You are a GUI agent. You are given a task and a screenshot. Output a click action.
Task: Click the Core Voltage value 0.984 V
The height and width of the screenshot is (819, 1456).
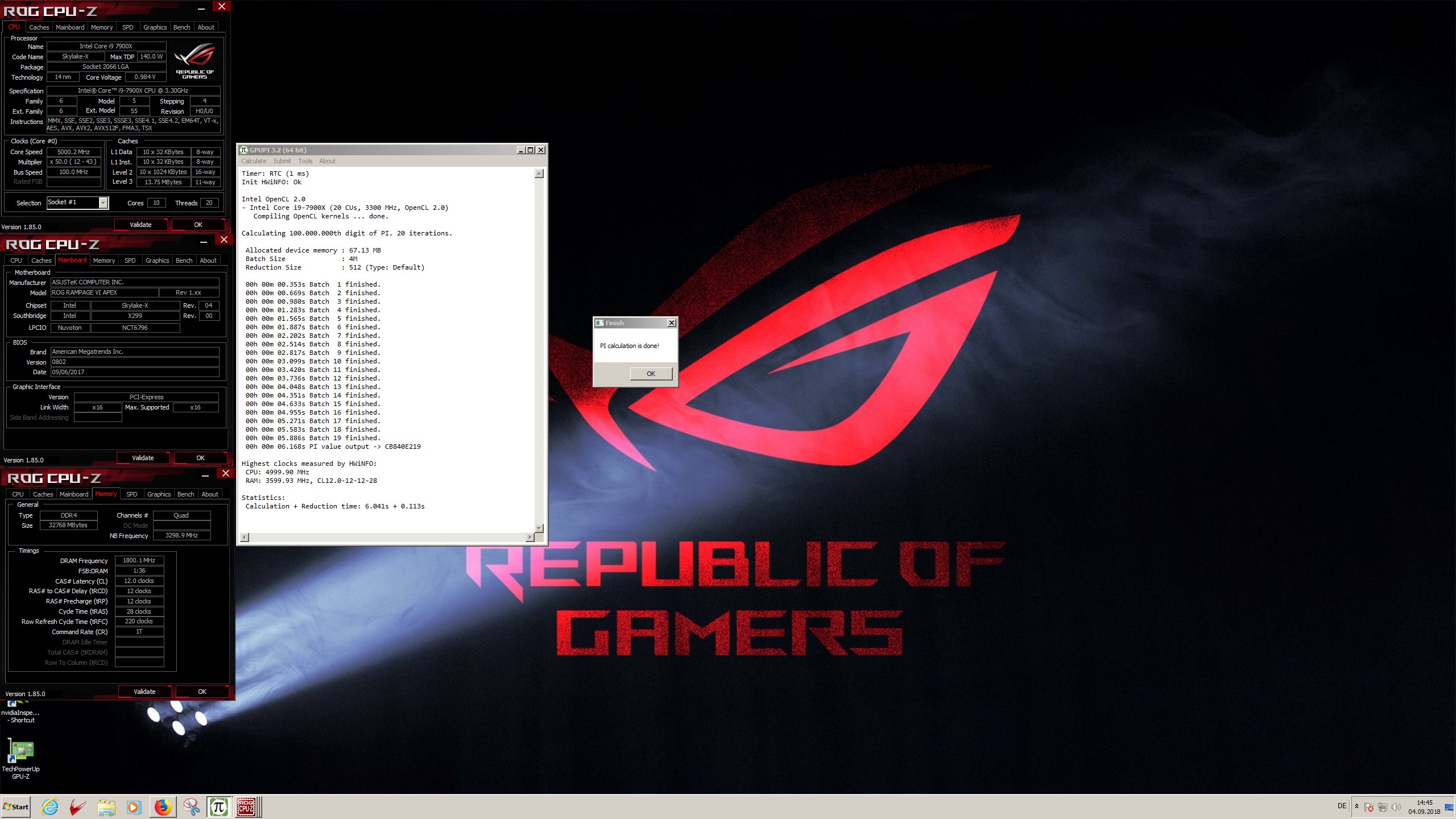coord(145,77)
